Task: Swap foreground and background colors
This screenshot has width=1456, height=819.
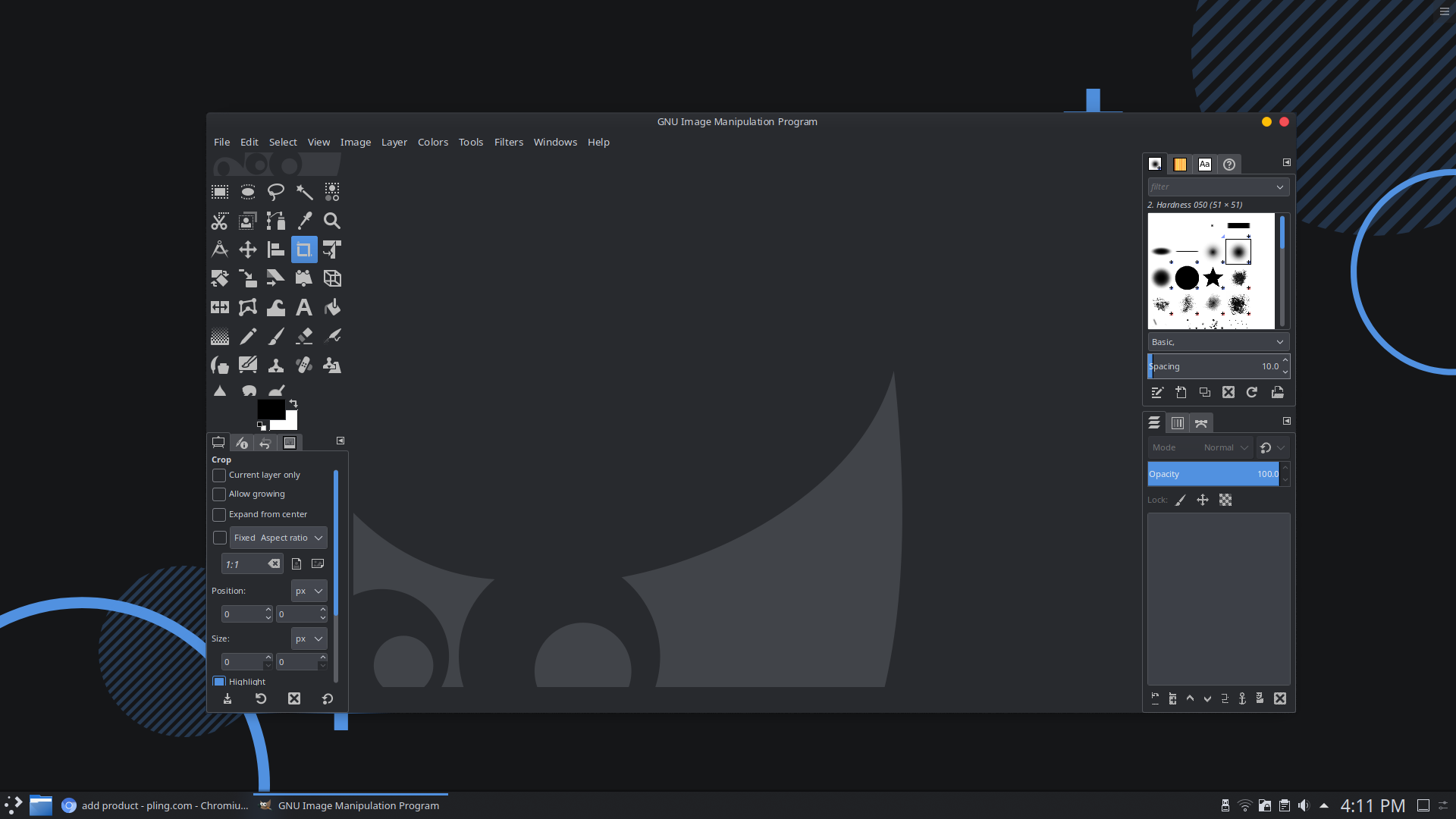Action: click(293, 403)
